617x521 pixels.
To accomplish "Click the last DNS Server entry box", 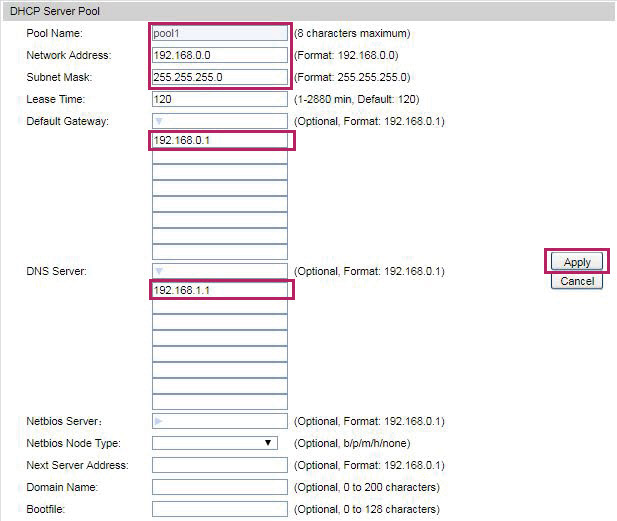I will pos(220,402).
